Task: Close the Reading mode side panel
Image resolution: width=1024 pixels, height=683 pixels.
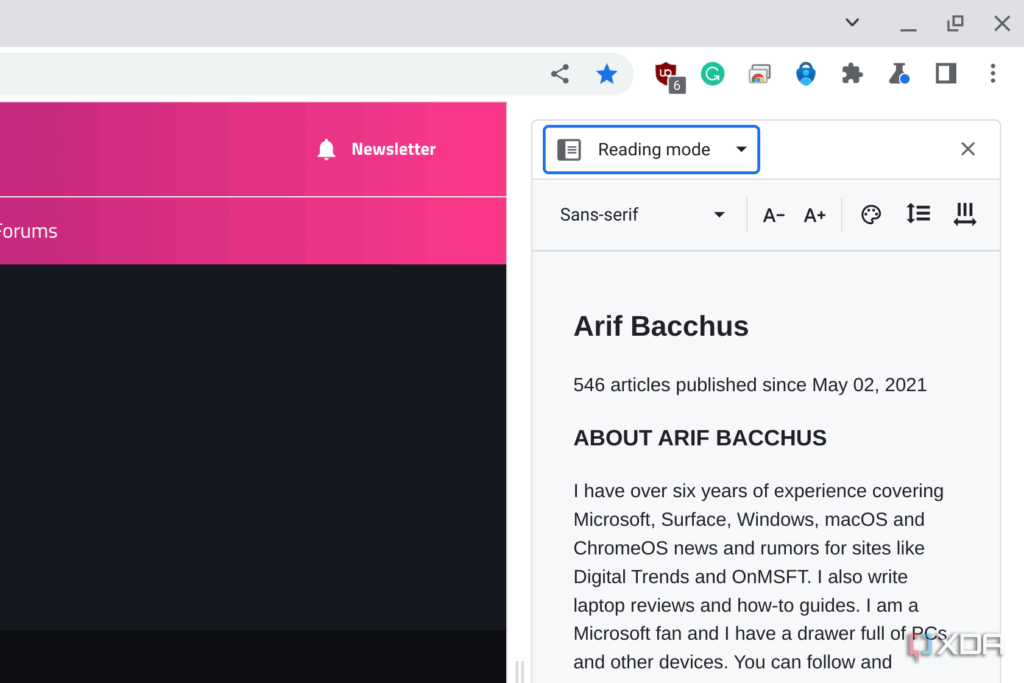Action: 968,149
